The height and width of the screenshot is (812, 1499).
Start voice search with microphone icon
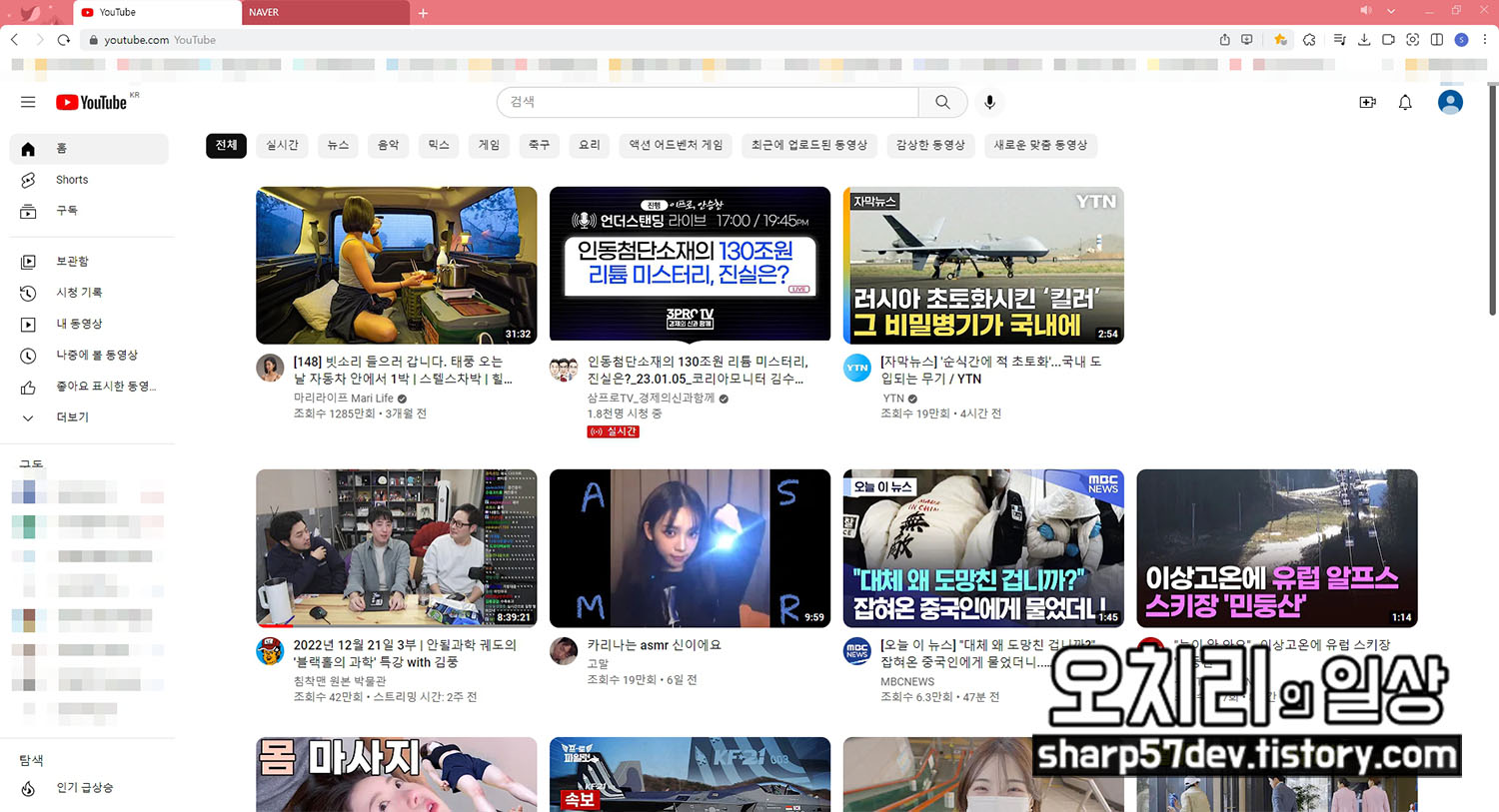click(x=989, y=102)
